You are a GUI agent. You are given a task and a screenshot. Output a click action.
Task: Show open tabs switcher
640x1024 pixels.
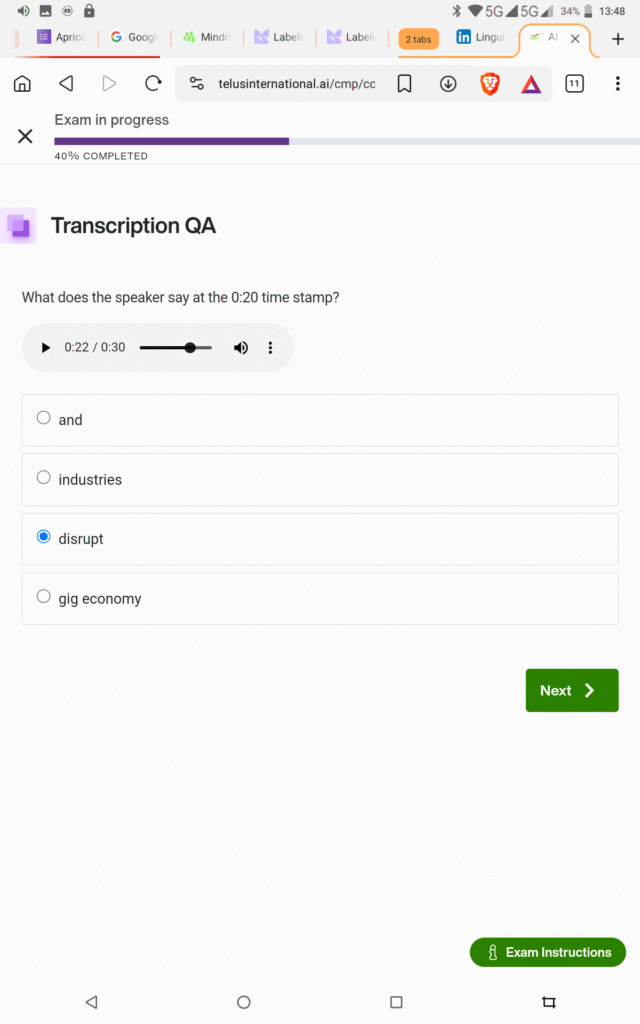click(574, 84)
